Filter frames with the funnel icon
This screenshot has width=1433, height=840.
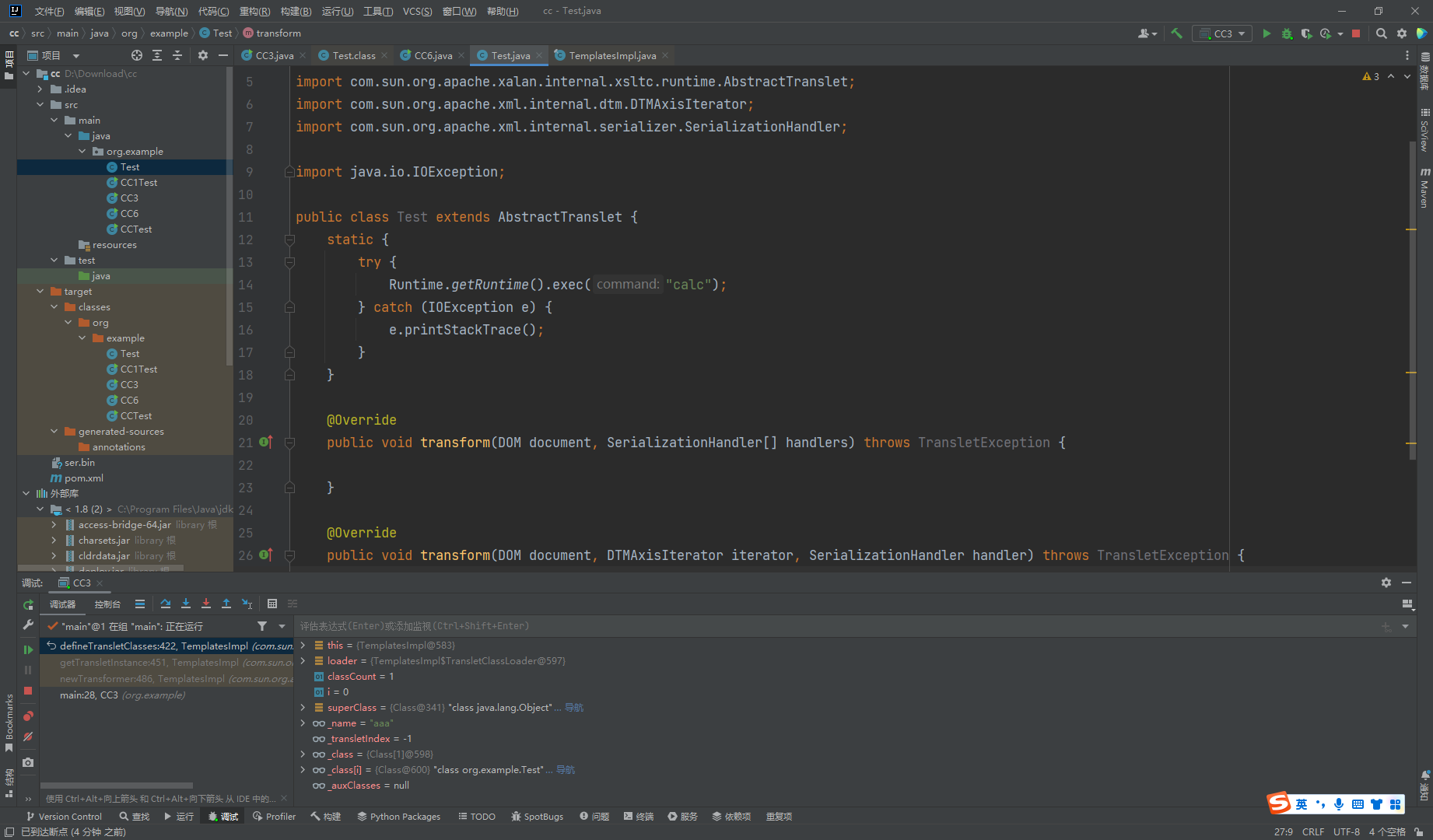(262, 626)
